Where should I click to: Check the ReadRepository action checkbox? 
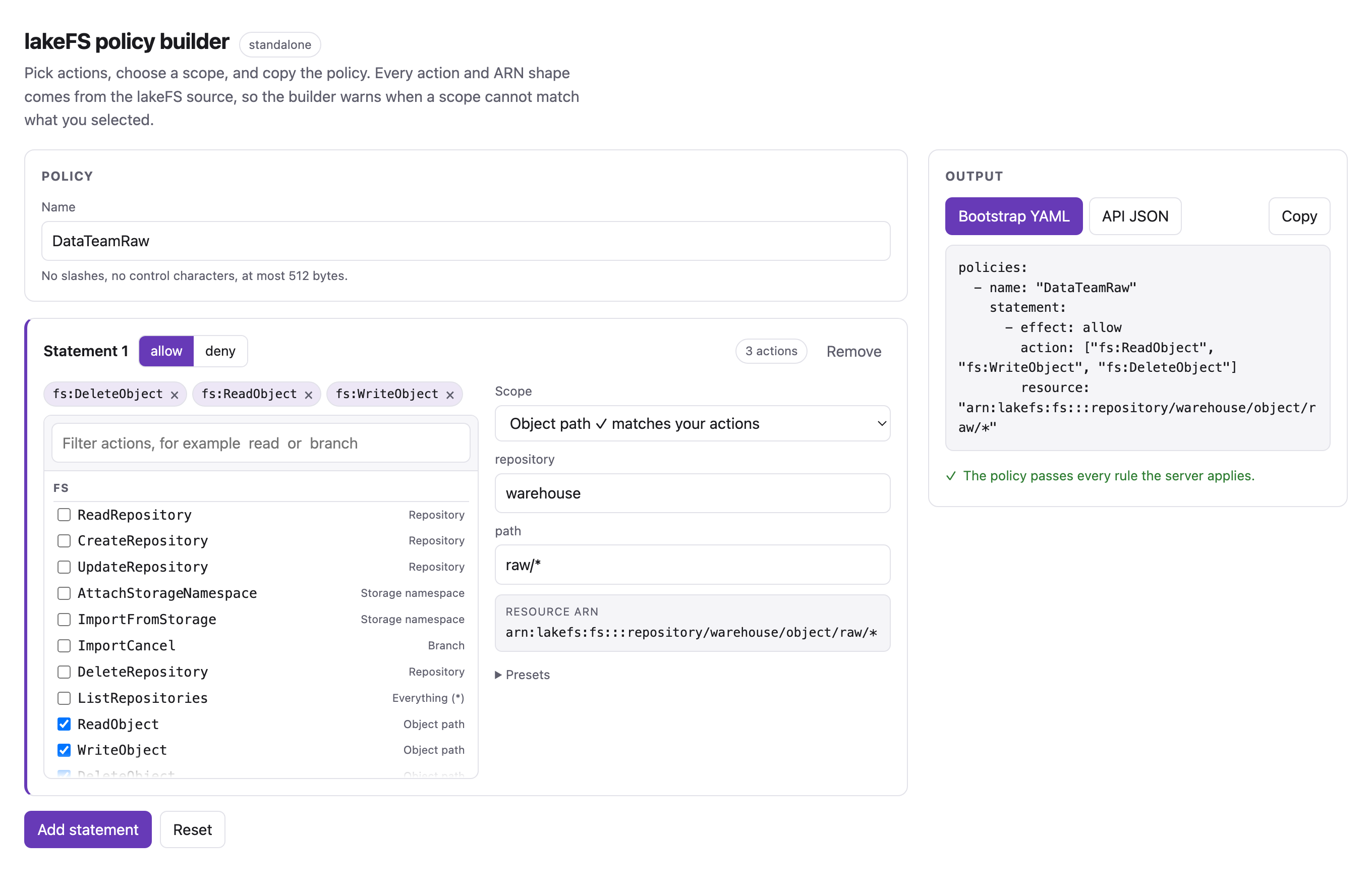tap(64, 515)
